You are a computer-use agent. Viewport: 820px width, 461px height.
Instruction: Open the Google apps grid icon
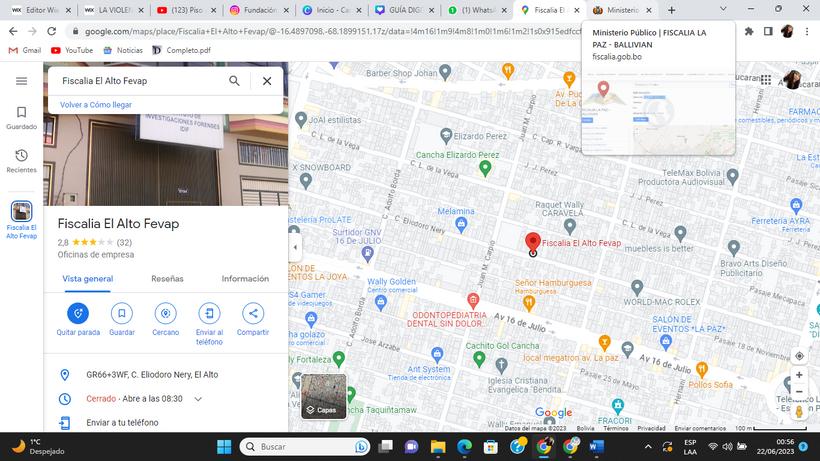click(766, 79)
